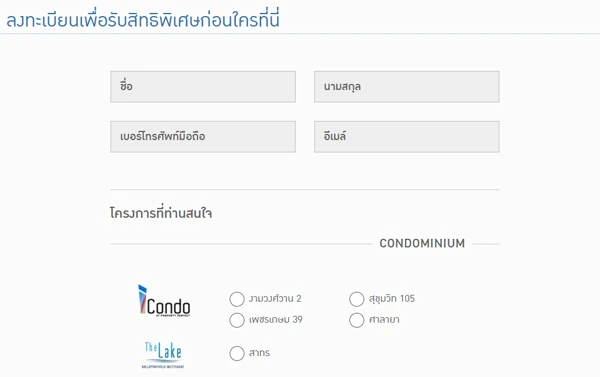
Task: Click the เบอร์โทรศัพท์มือถือ phone field
Action: point(203,137)
